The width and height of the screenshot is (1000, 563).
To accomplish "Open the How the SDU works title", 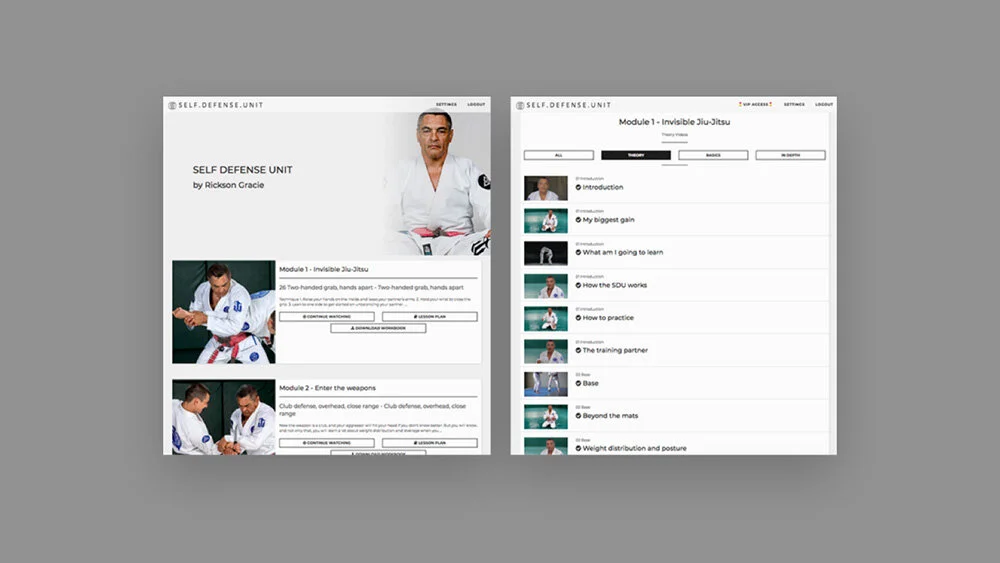I will point(615,286).
